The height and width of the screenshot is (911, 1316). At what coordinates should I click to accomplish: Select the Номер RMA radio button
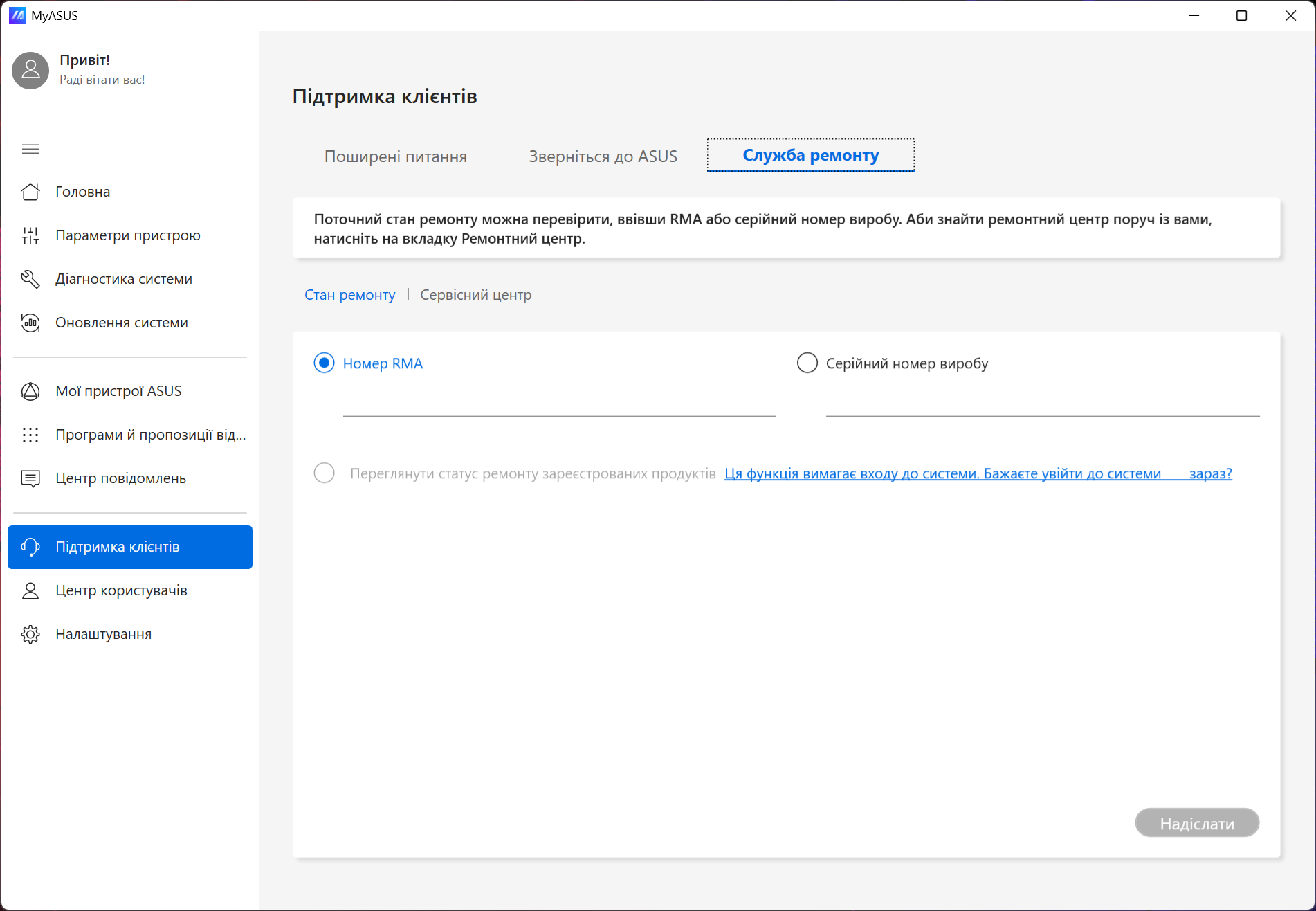pyautogui.click(x=324, y=363)
